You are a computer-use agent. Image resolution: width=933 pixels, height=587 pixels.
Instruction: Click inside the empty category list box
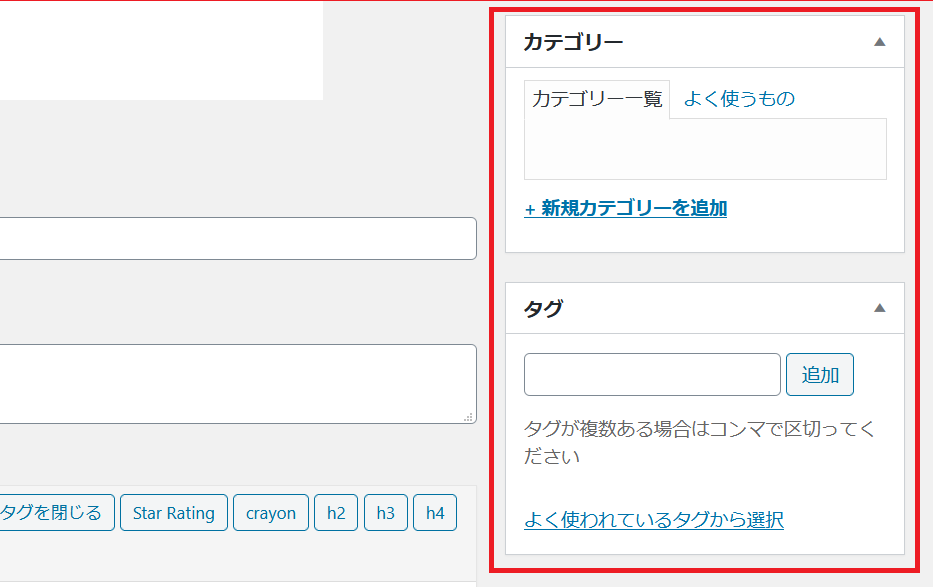tap(705, 149)
